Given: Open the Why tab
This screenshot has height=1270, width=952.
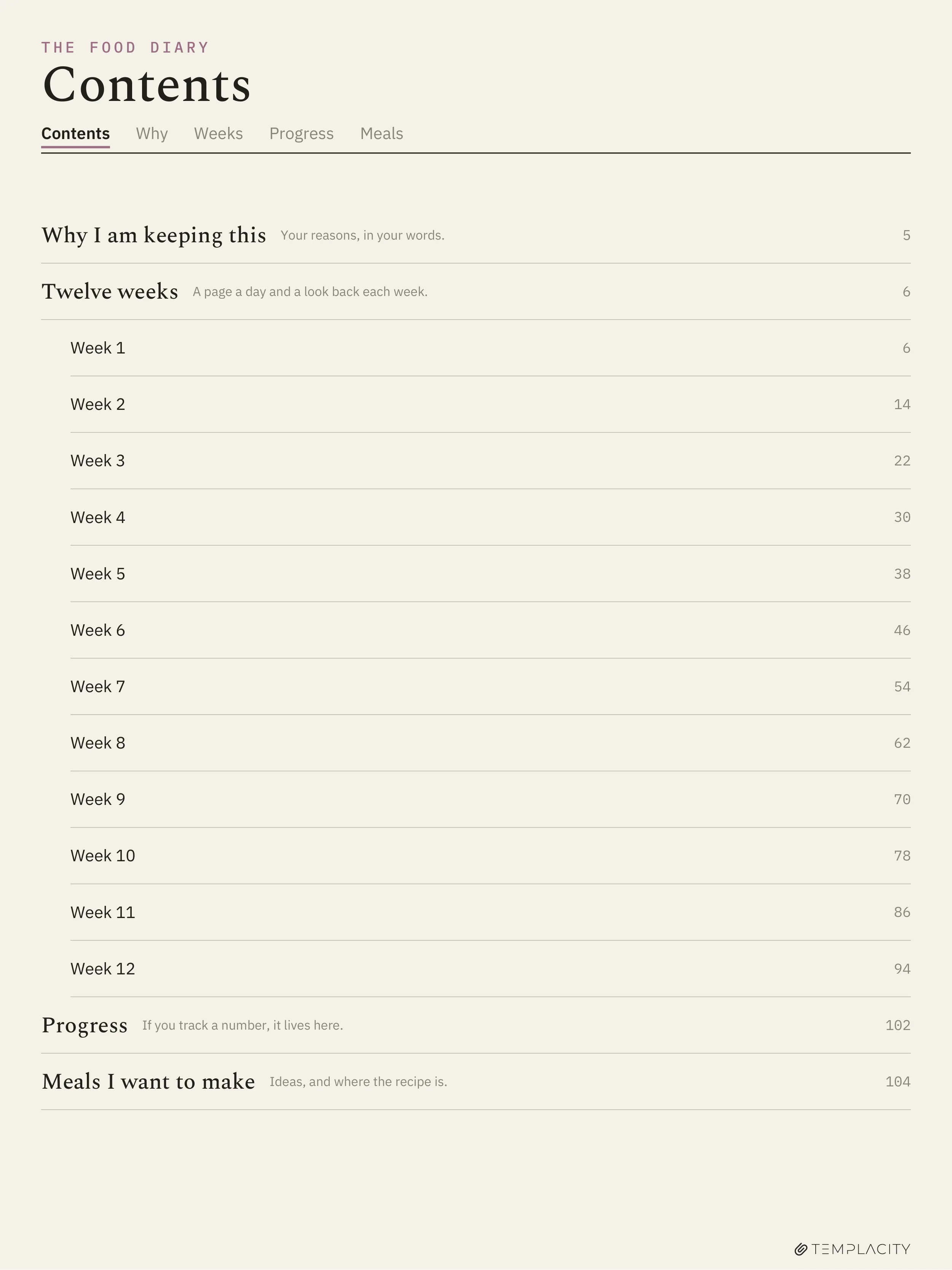Looking at the screenshot, I should tap(152, 133).
